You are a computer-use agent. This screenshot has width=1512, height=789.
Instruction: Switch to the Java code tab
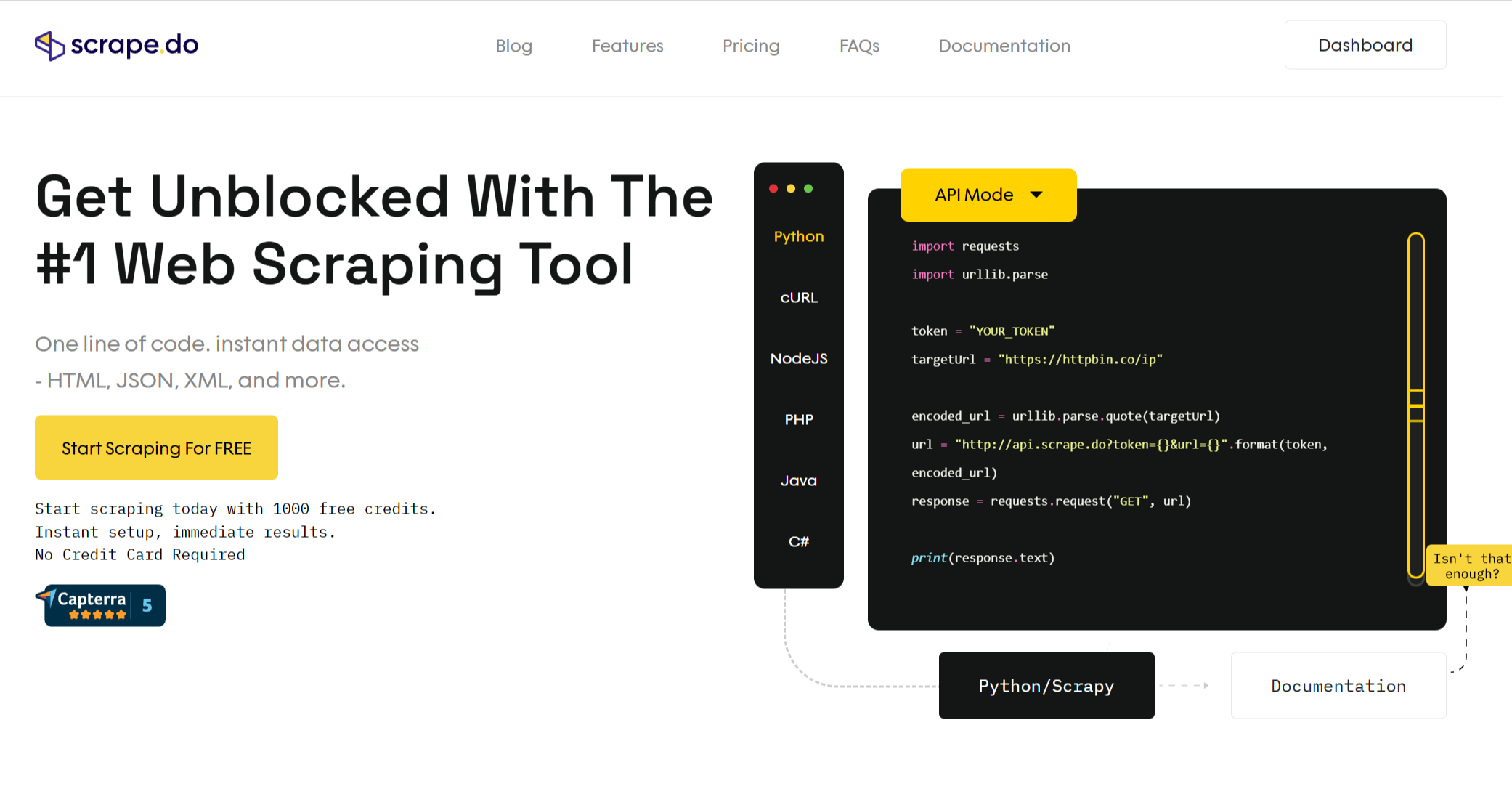[798, 481]
